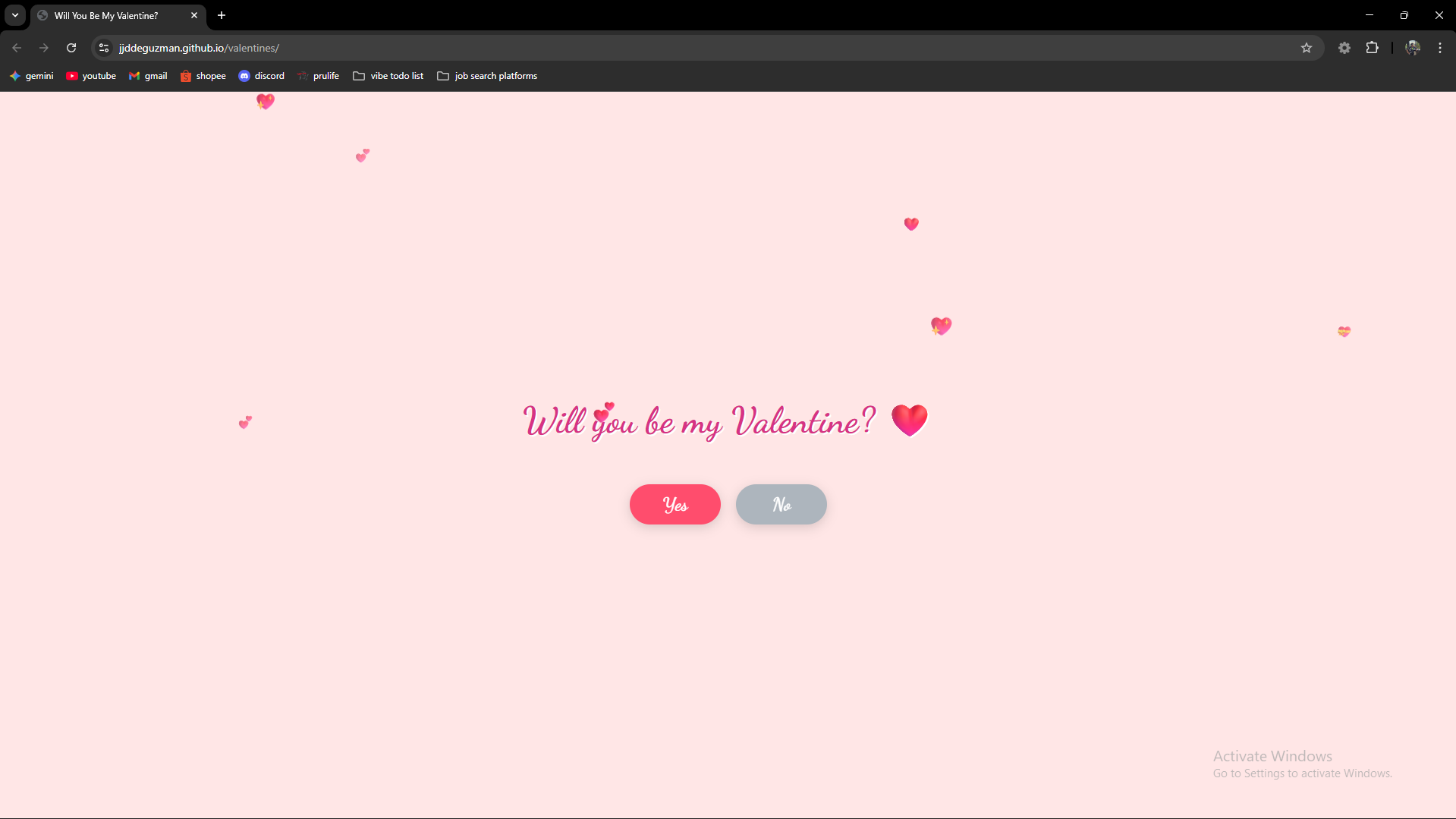Screen dimensions: 1456x819
Task: Click the No button
Action: click(781, 504)
